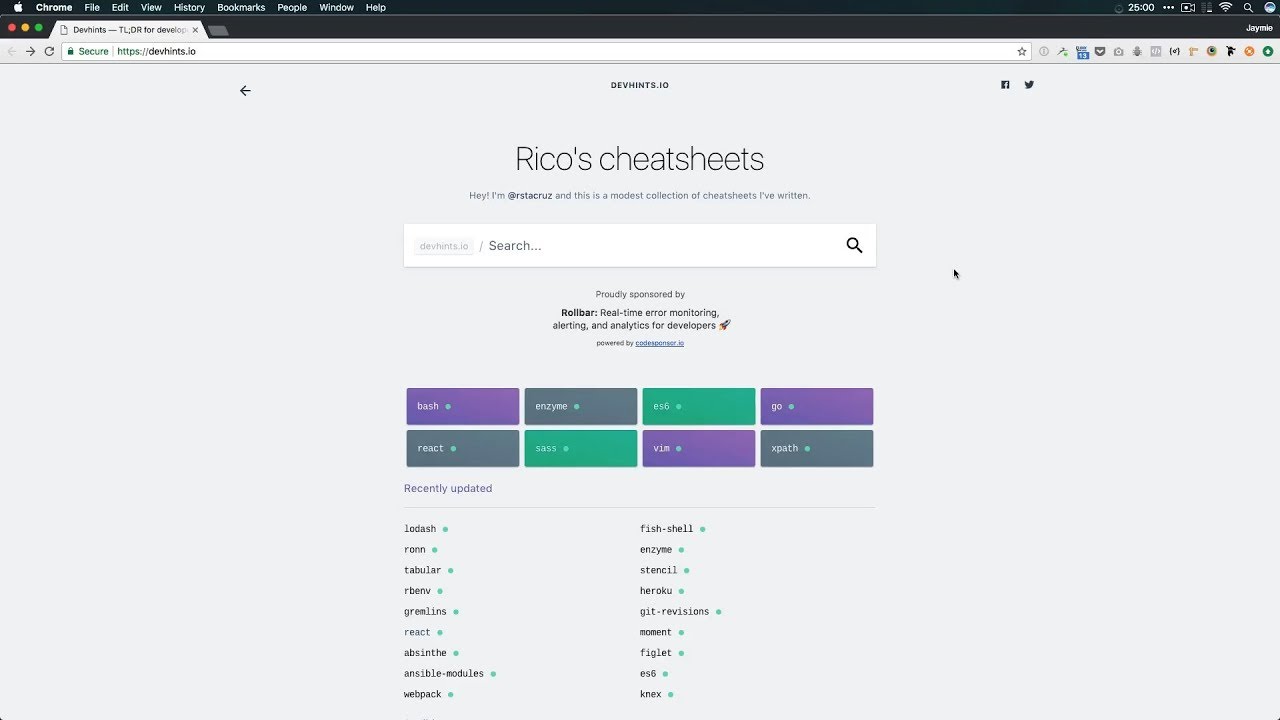The width and height of the screenshot is (1280, 720).
Task: Open the tabular cheatsheet link
Action: pyautogui.click(x=423, y=570)
